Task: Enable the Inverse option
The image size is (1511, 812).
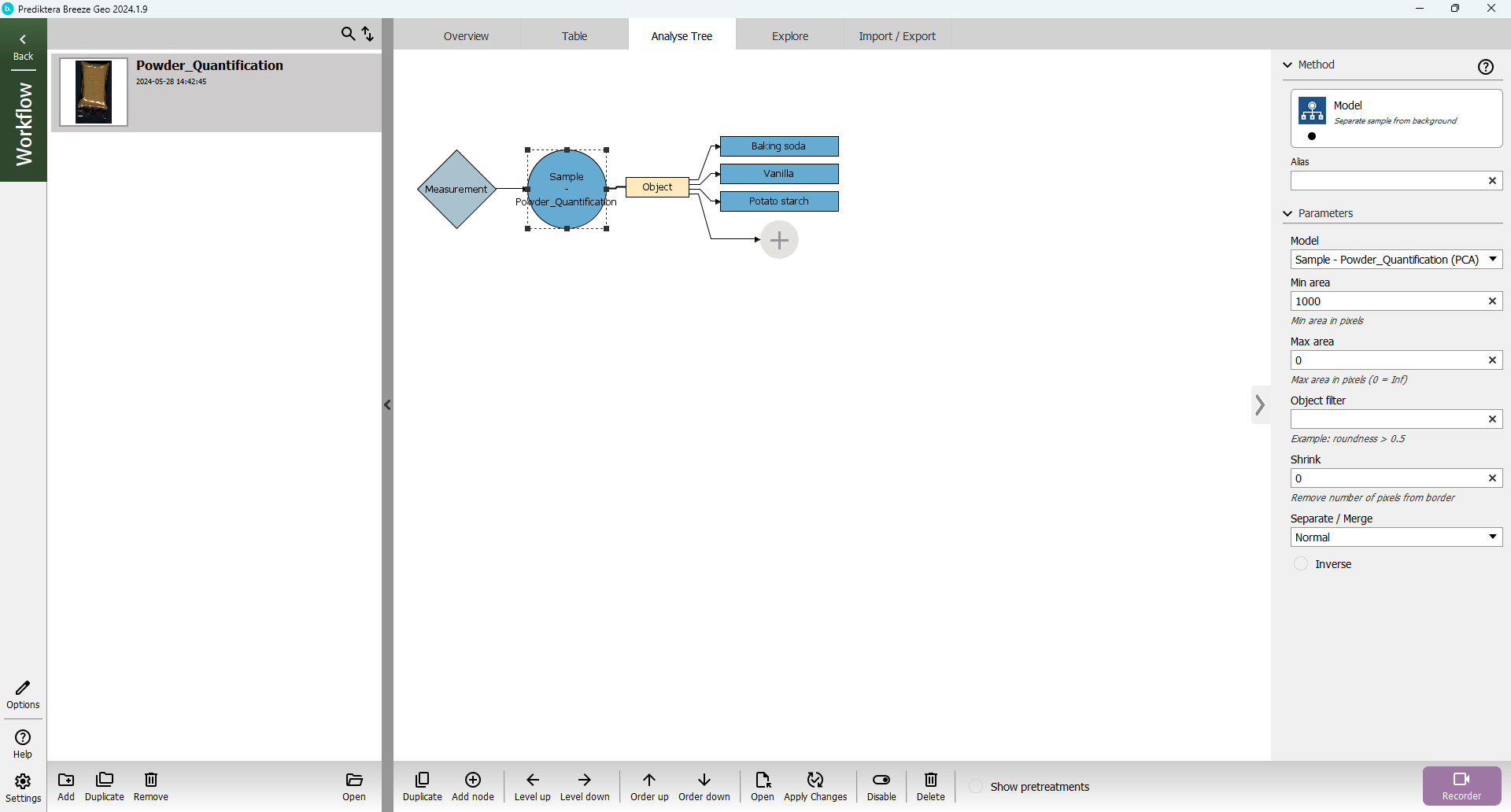Action: 1301,564
